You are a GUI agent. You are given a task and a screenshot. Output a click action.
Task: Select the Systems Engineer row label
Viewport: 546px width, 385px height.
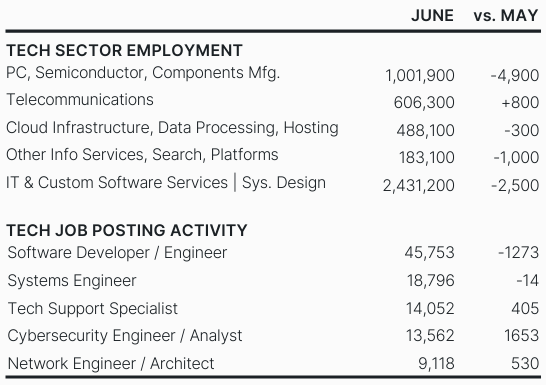pos(72,281)
